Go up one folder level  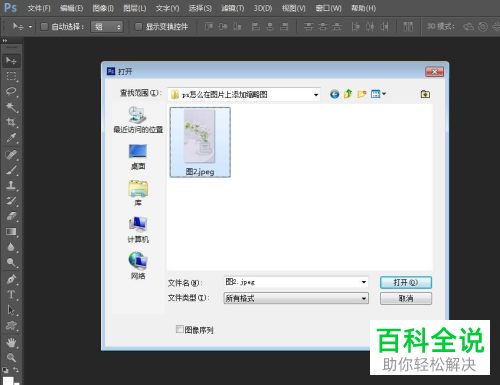(348, 94)
